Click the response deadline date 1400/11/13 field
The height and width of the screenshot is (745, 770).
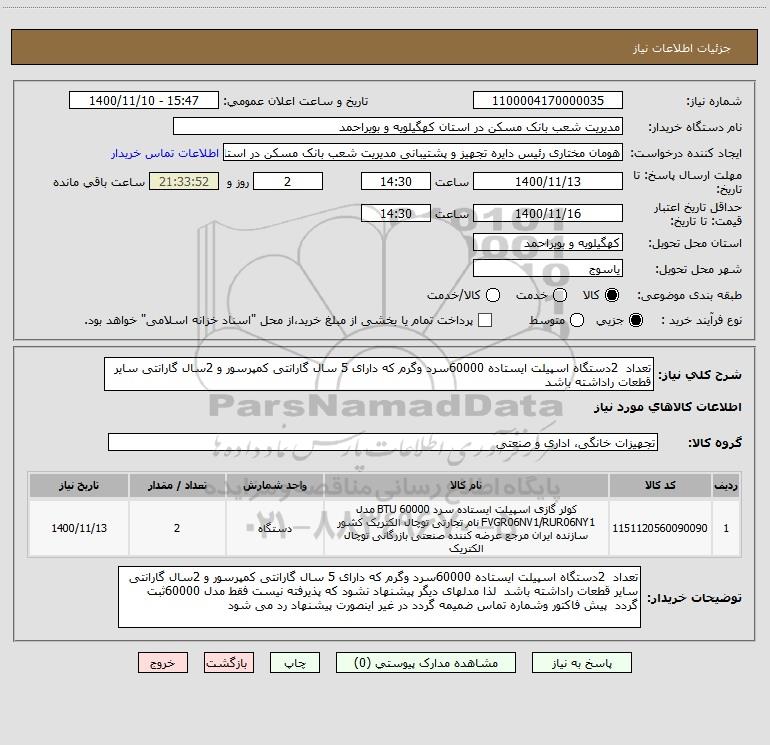point(548,181)
